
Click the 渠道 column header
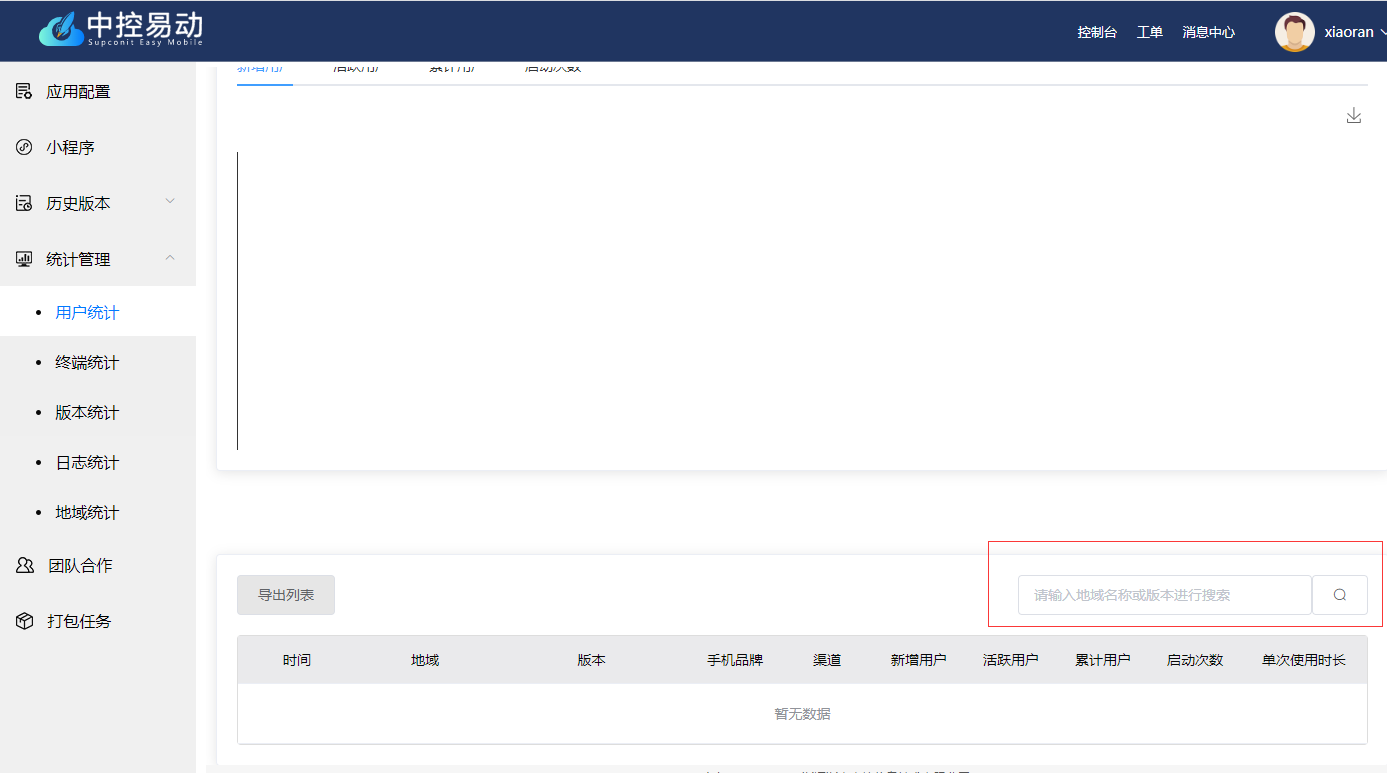click(x=827, y=660)
